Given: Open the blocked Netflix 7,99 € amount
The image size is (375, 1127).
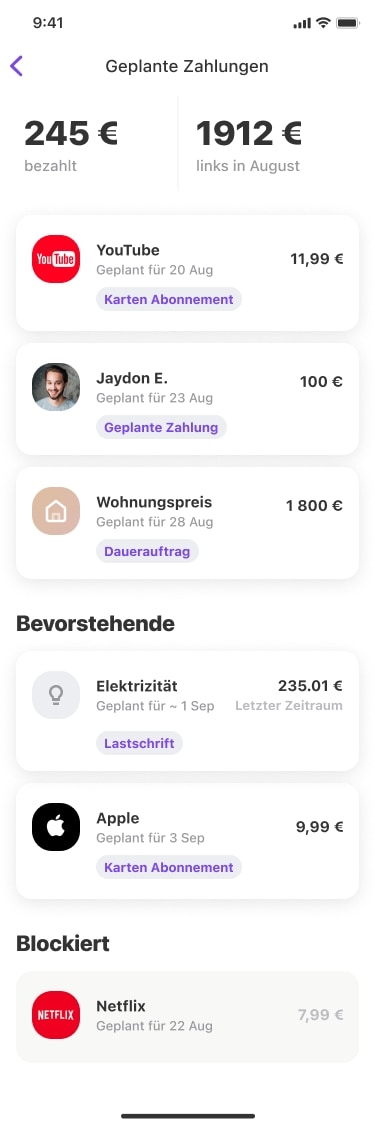Looking at the screenshot, I should (x=320, y=1015).
